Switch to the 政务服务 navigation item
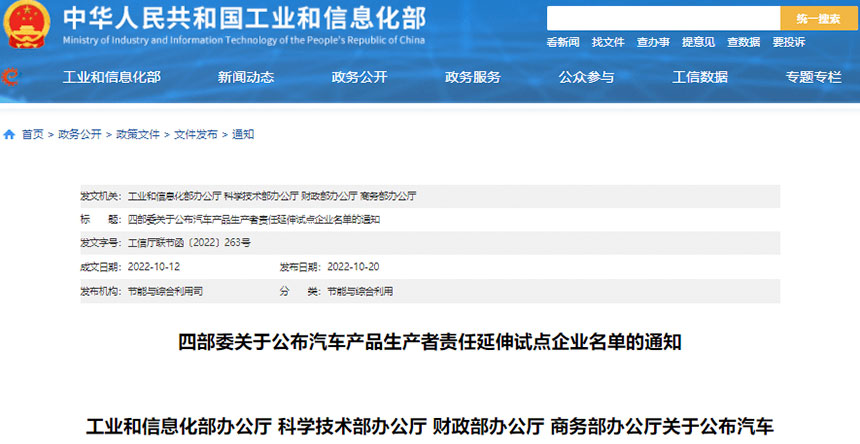 473,77
